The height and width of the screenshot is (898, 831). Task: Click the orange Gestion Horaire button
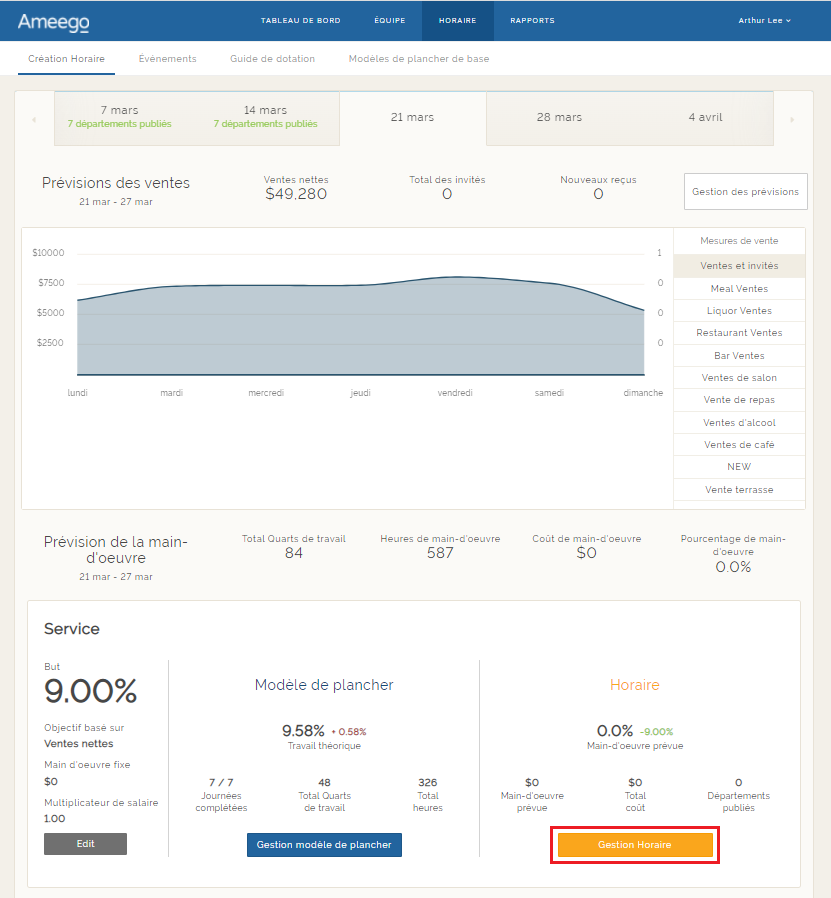[x=635, y=845]
